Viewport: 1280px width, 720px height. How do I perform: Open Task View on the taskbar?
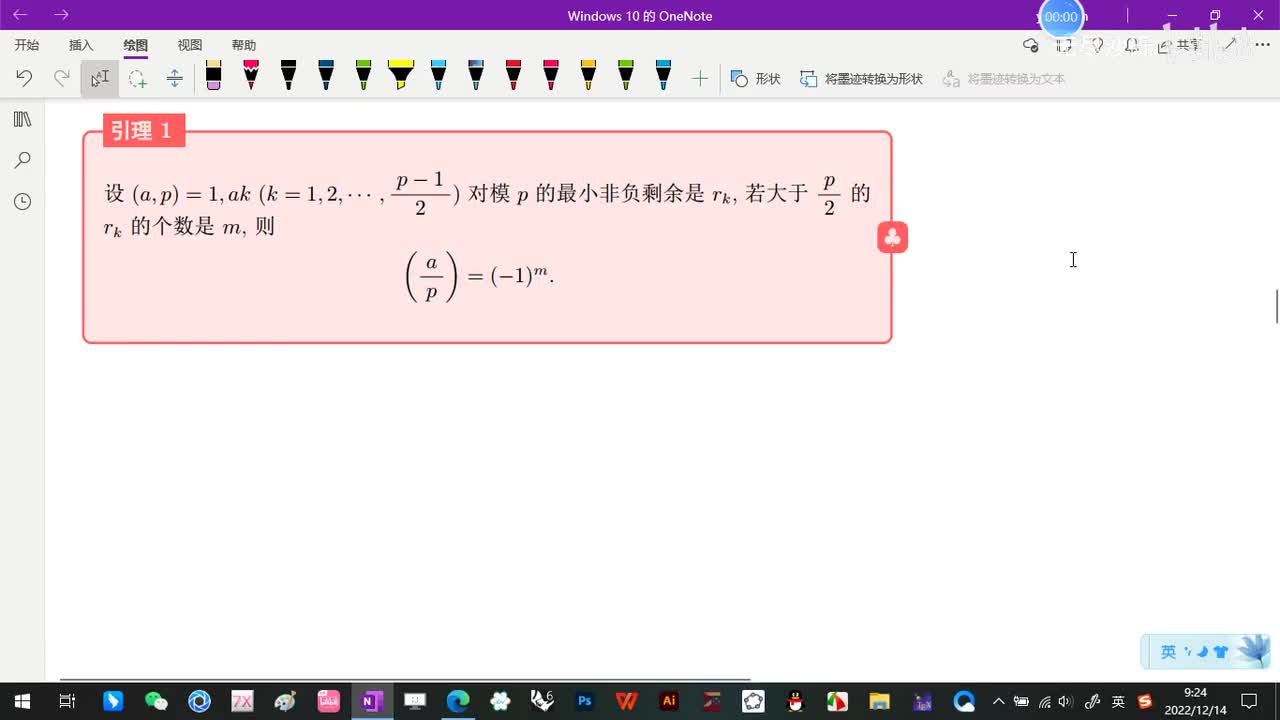67,701
